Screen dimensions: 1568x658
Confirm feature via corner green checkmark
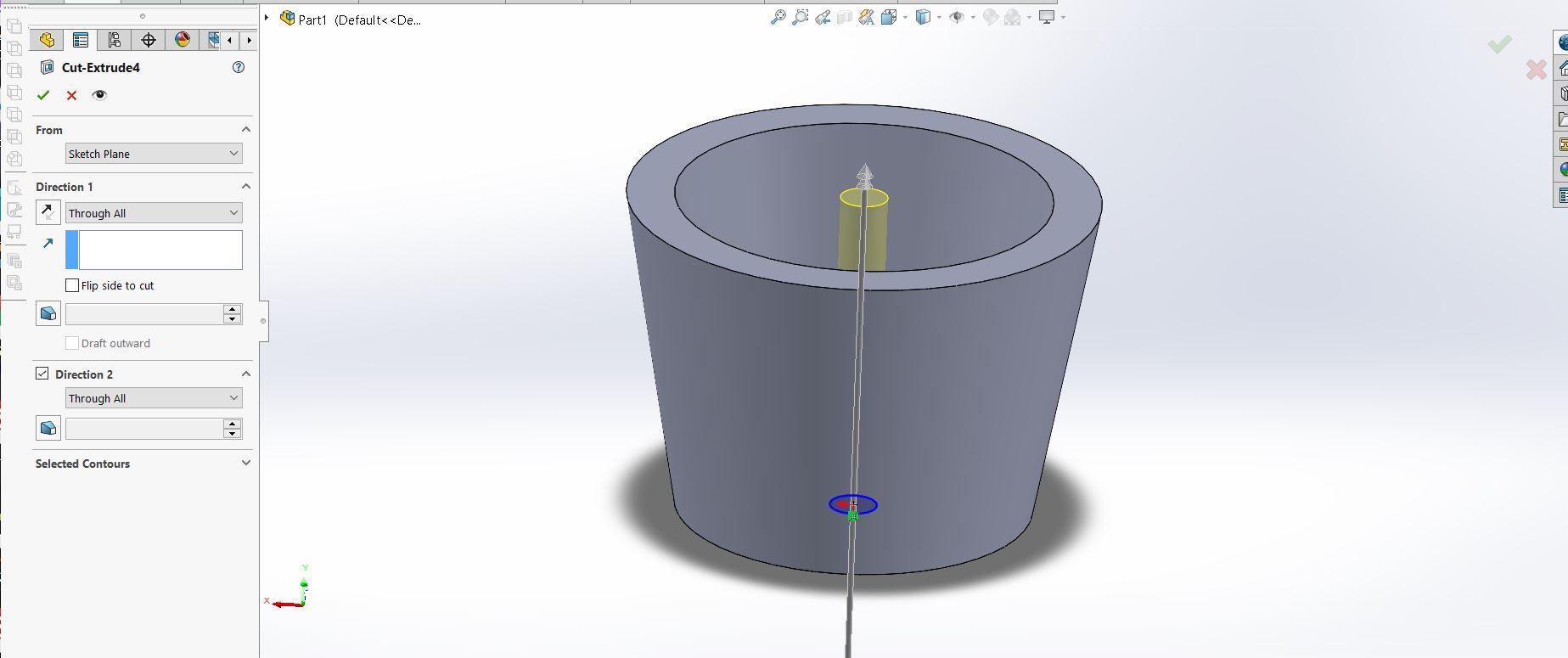point(1500,44)
